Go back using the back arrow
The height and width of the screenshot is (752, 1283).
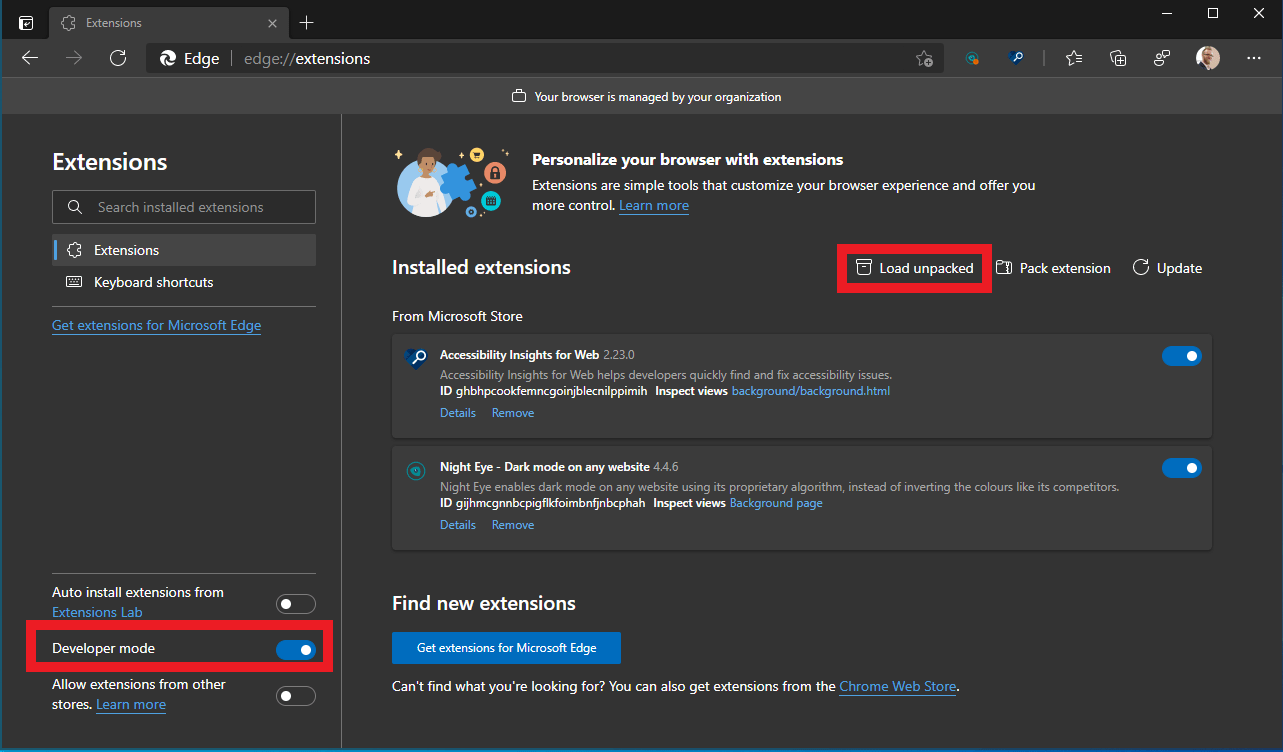(x=30, y=58)
